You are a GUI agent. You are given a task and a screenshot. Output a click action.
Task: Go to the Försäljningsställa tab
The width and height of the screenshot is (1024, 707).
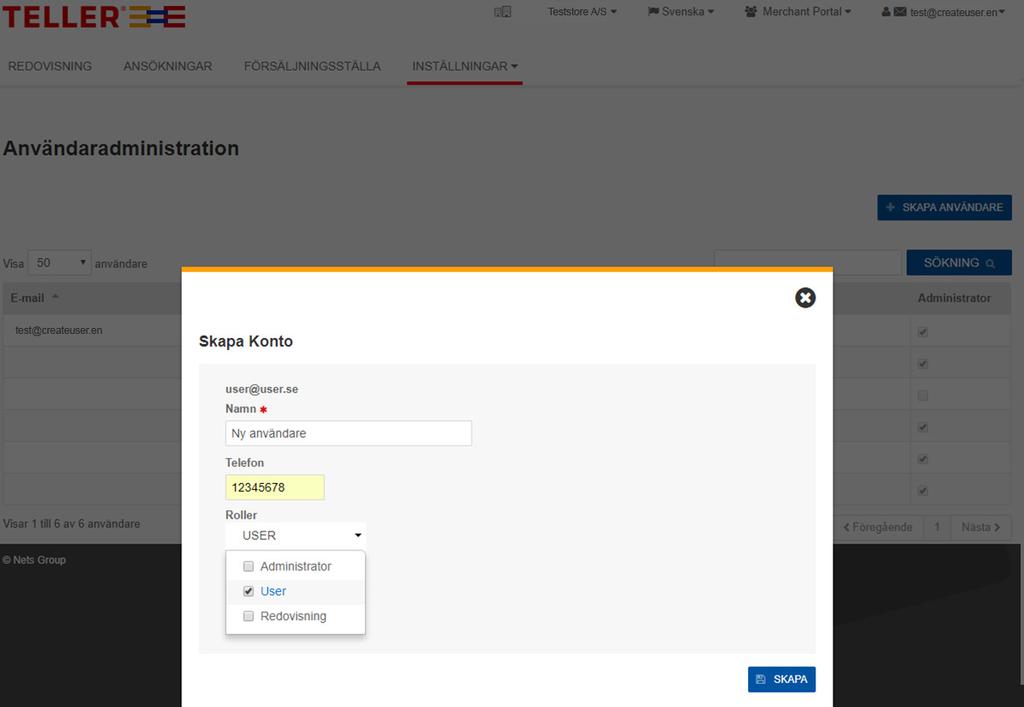[x=312, y=66]
